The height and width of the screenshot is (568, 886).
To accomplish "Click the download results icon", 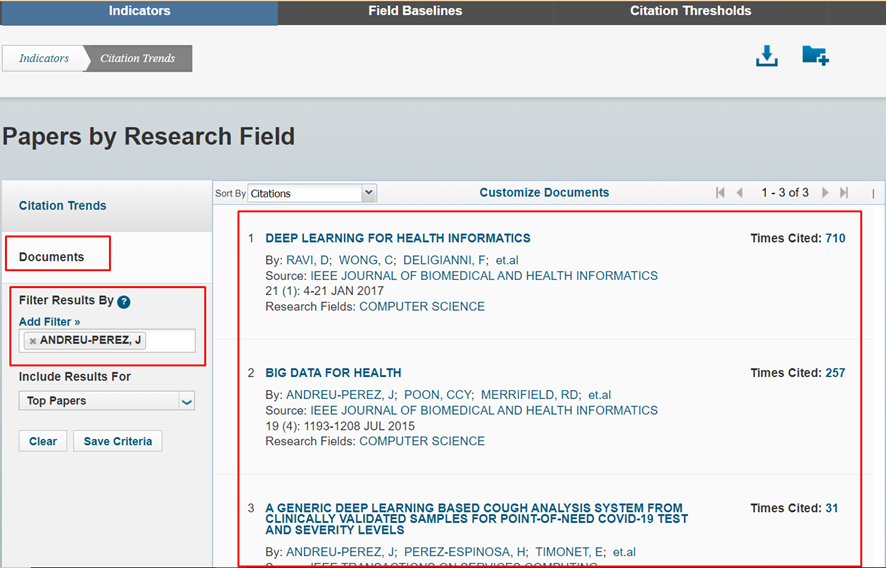I will tap(767, 56).
